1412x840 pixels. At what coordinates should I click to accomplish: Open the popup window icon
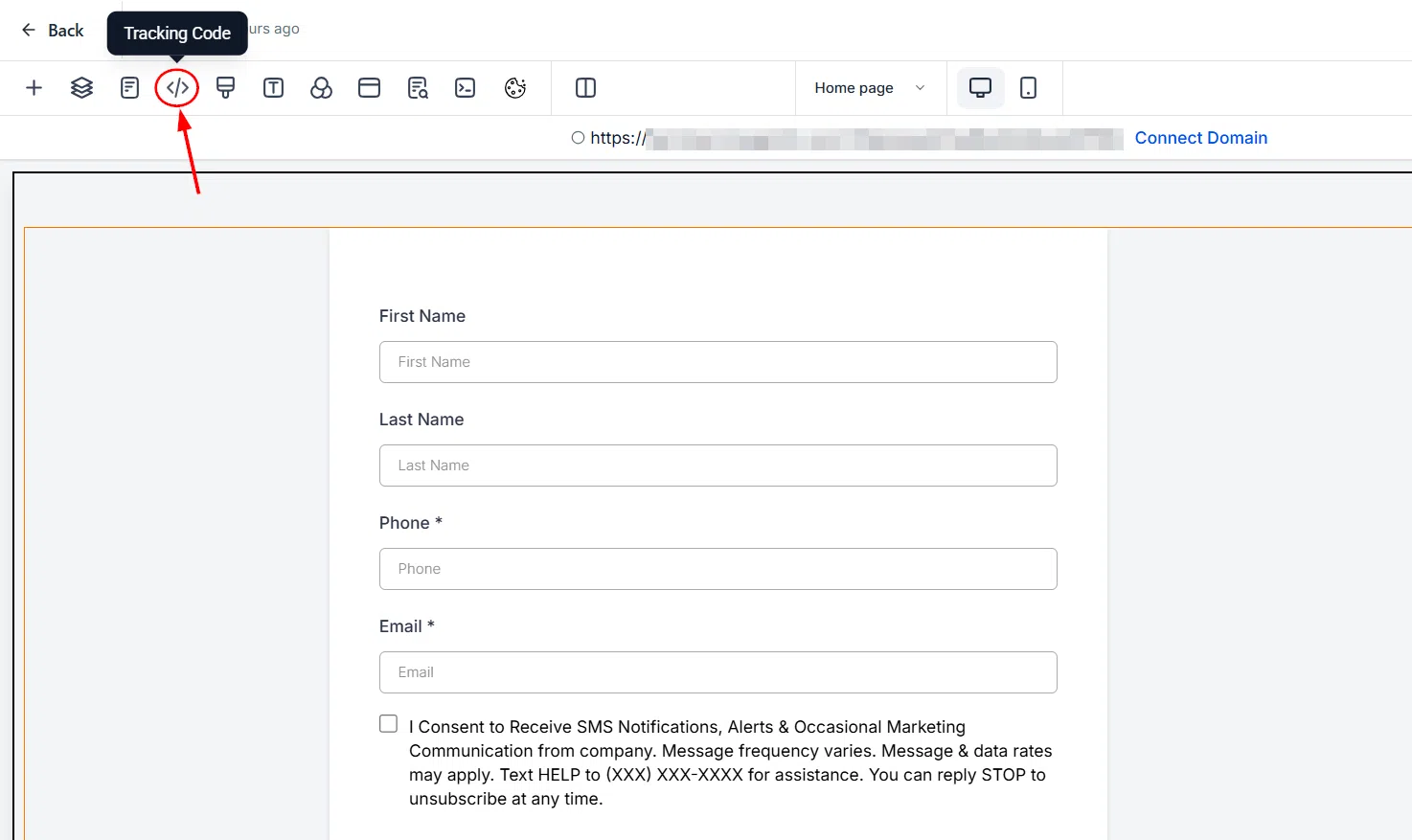click(370, 88)
